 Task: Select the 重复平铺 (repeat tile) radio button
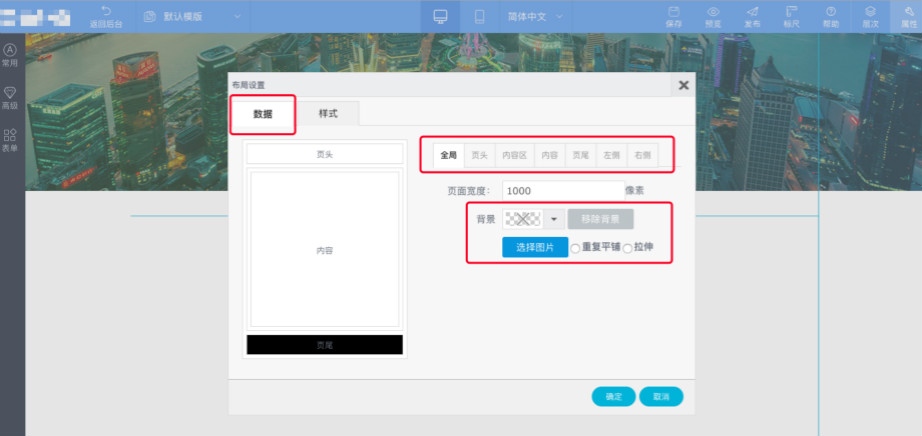pos(575,248)
